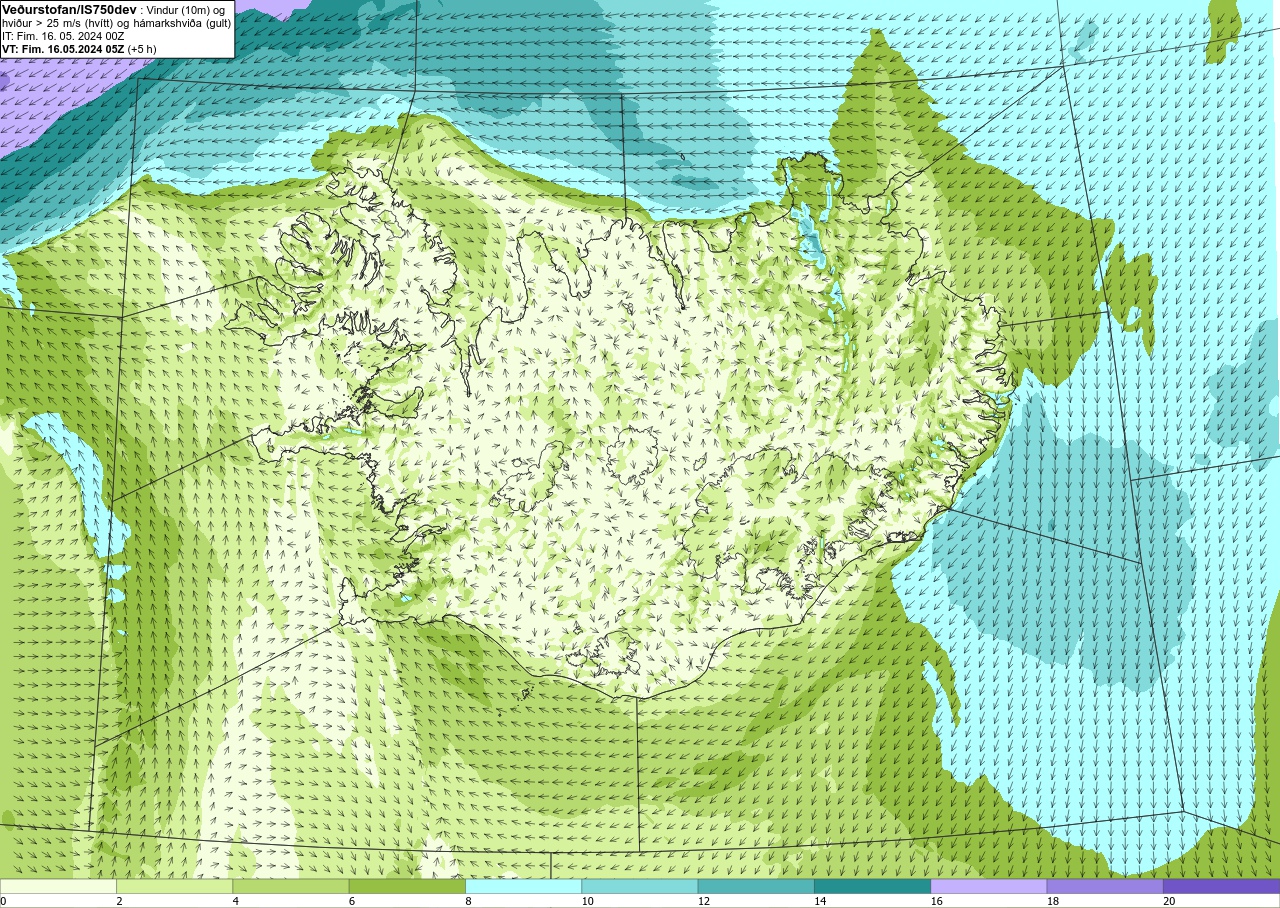Image resolution: width=1280 pixels, height=908 pixels.
Task: Click the "Veðurstofan/IS750dev" title text
Action: 69,9
